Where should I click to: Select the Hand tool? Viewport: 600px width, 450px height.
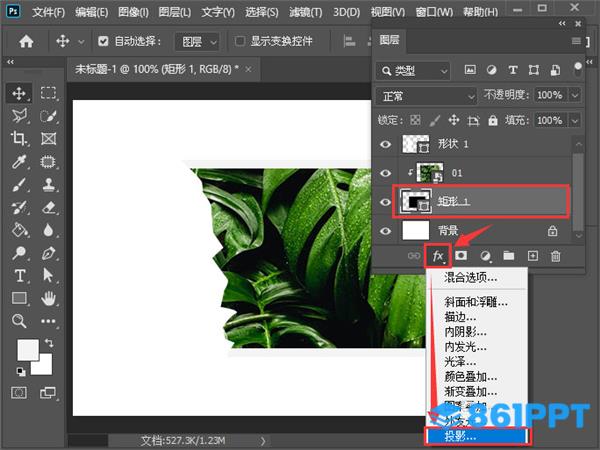click(x=48, y=298)
